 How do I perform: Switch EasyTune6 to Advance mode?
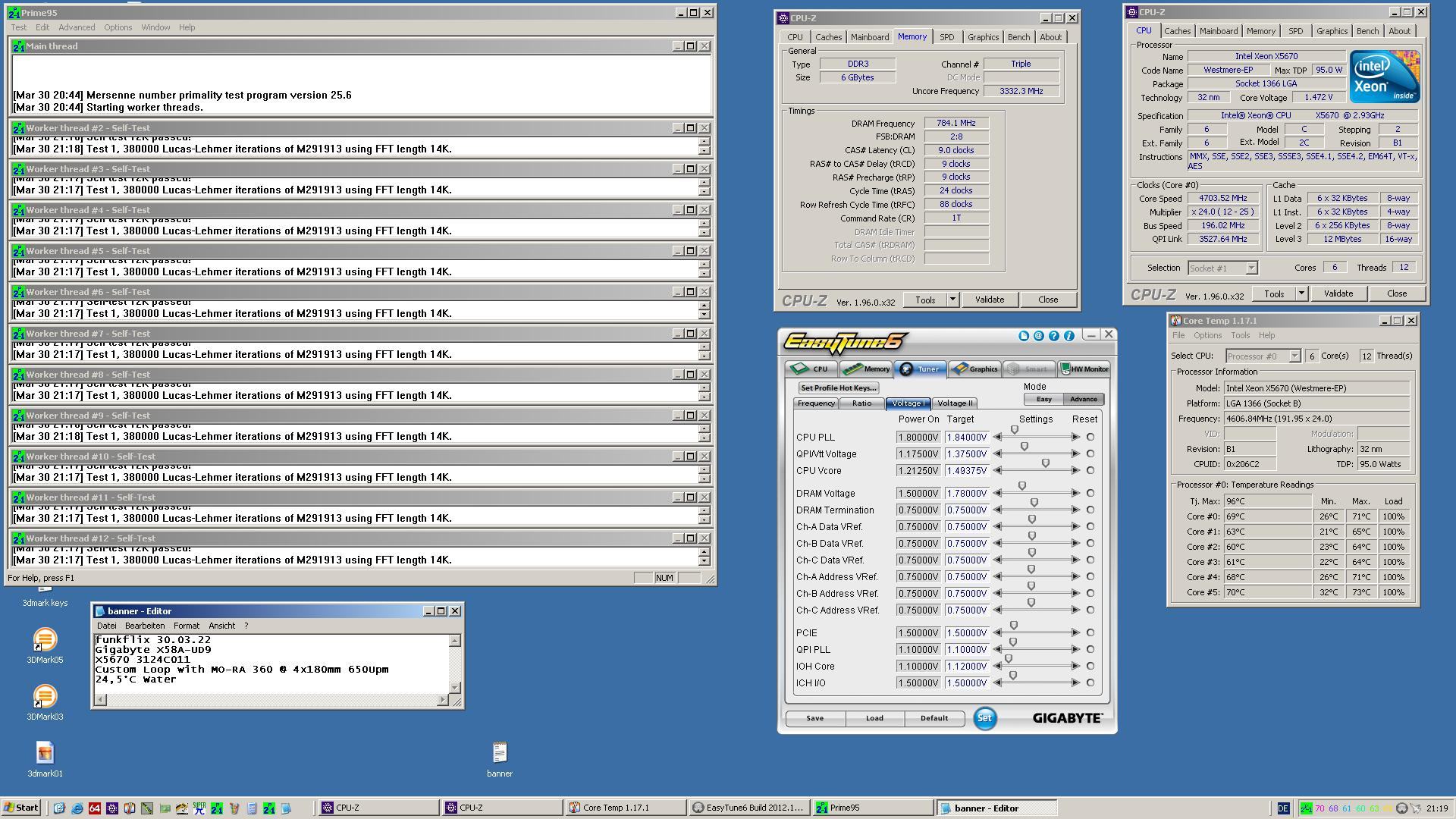[1083, 399]
